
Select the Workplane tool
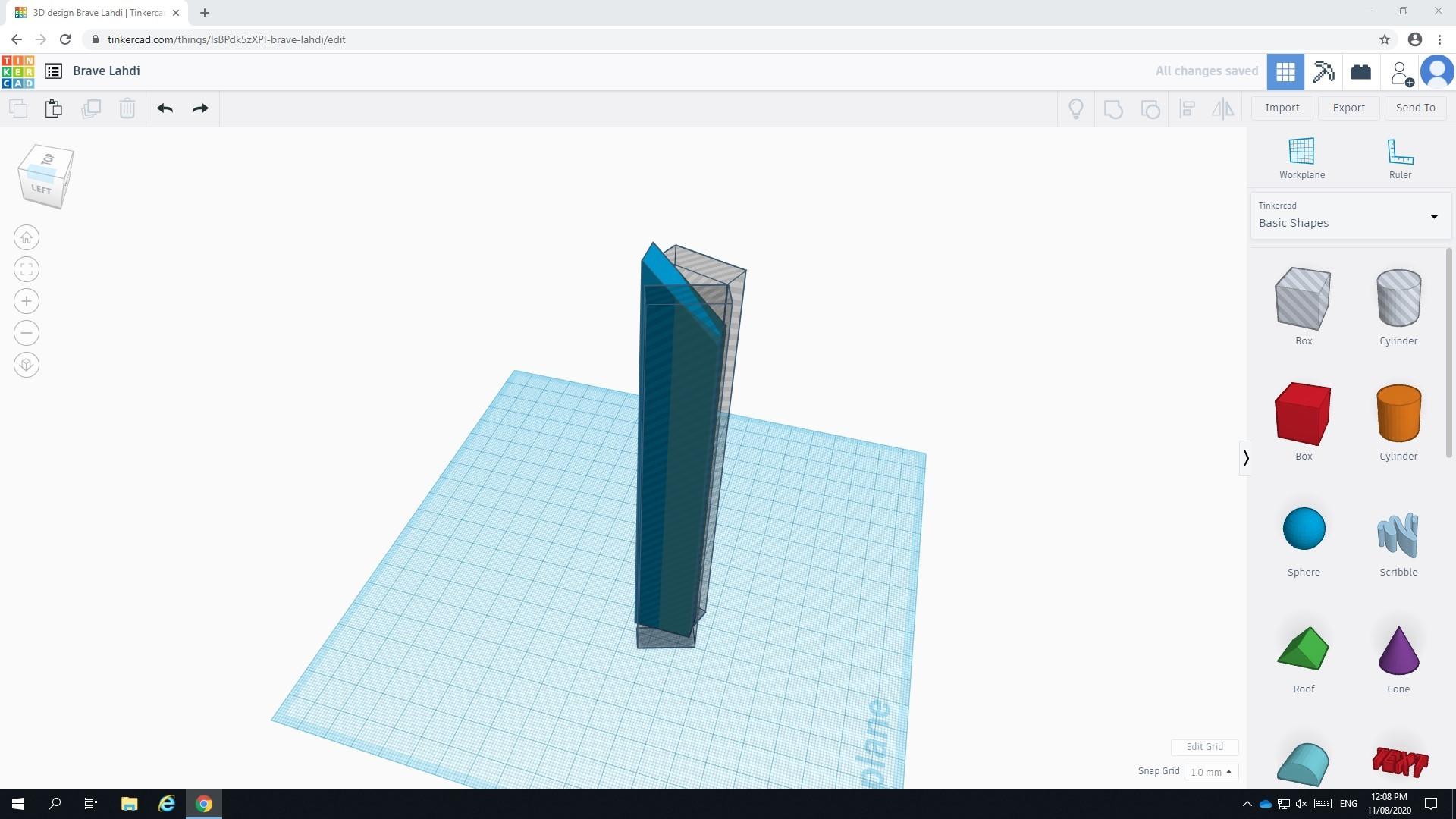[1301, 158]
